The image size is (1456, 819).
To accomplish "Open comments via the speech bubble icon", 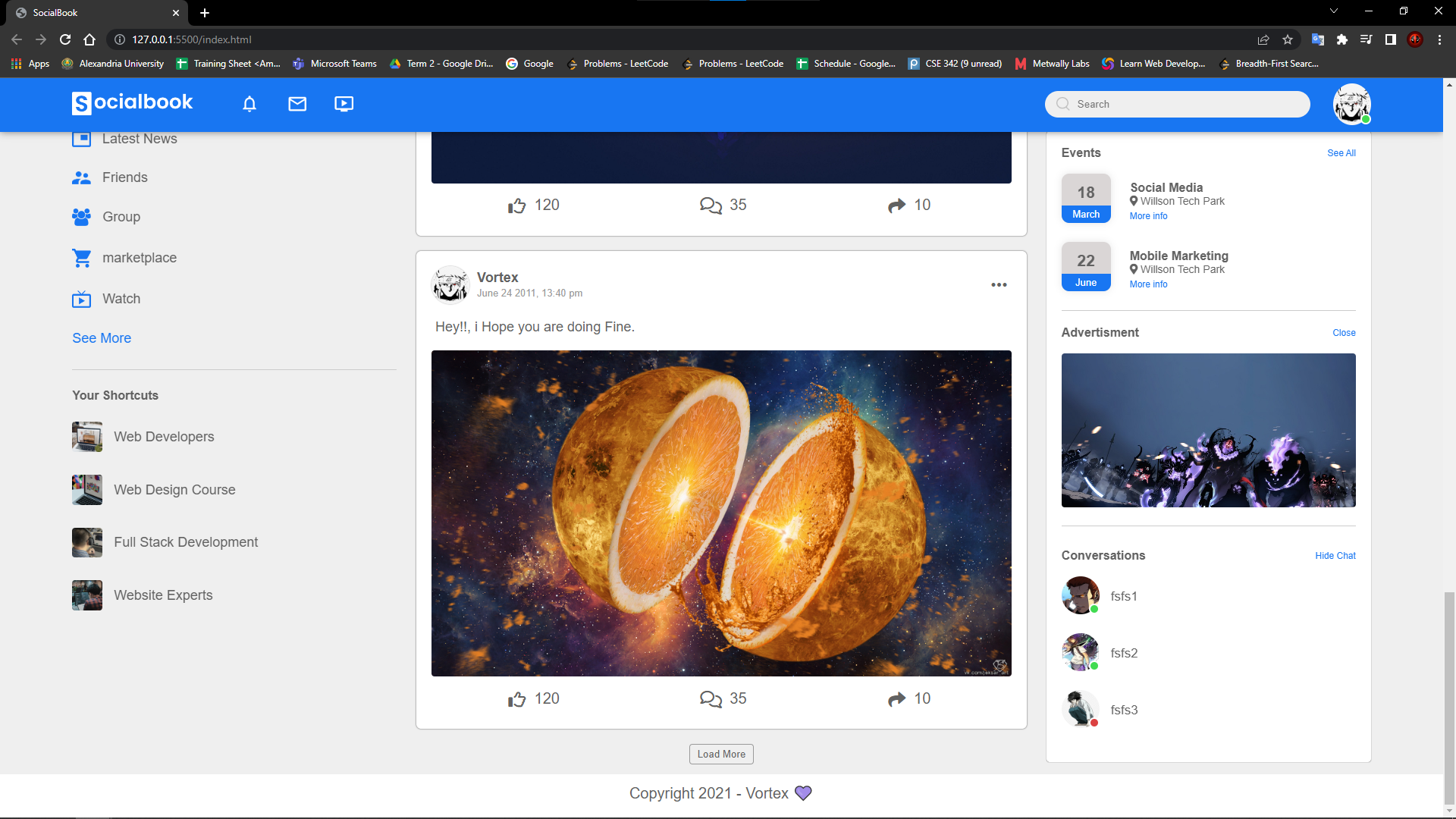I will tap(711, 698).
